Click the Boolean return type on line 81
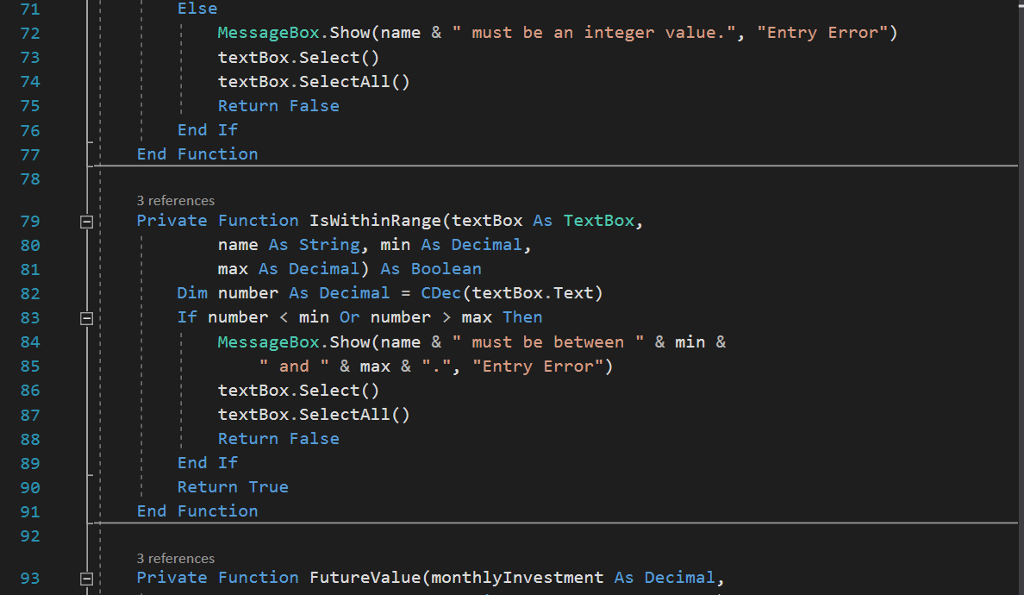The height and width of the screenshot is (595, 1024). tap(446, 268)
